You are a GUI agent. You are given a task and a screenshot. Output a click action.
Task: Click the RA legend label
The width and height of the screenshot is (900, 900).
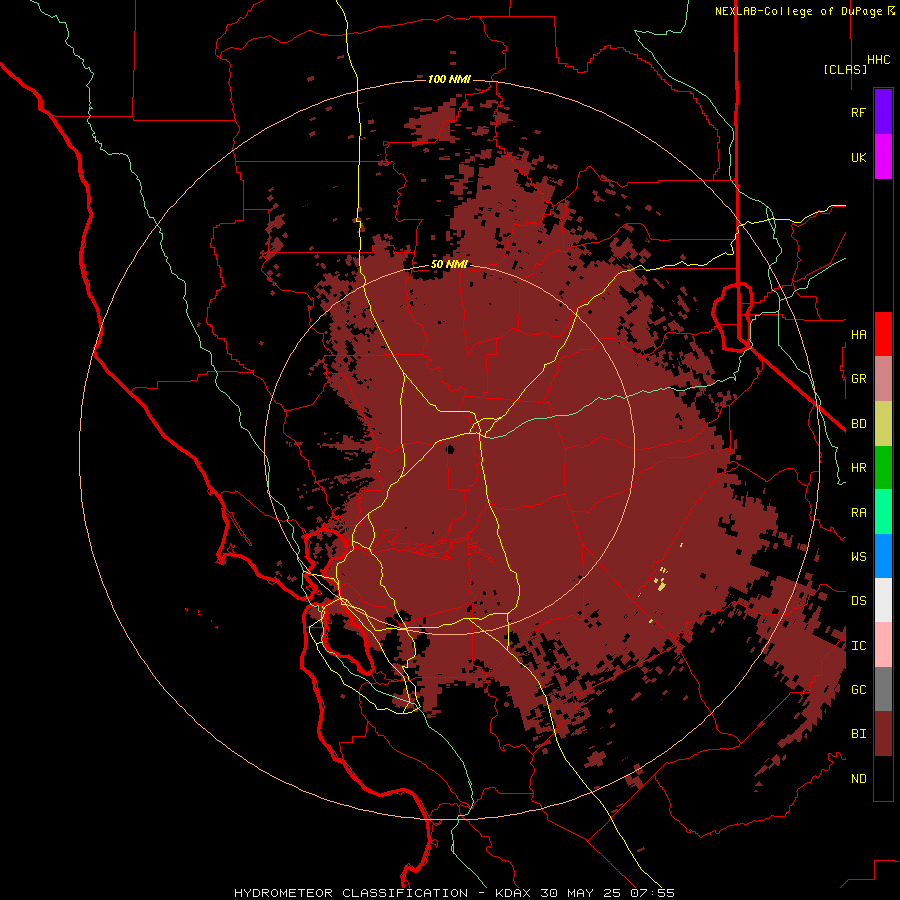pos(858,513)
